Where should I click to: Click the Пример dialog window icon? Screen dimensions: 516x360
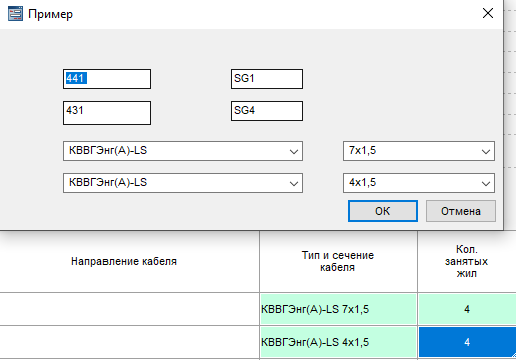click(15, 14)
